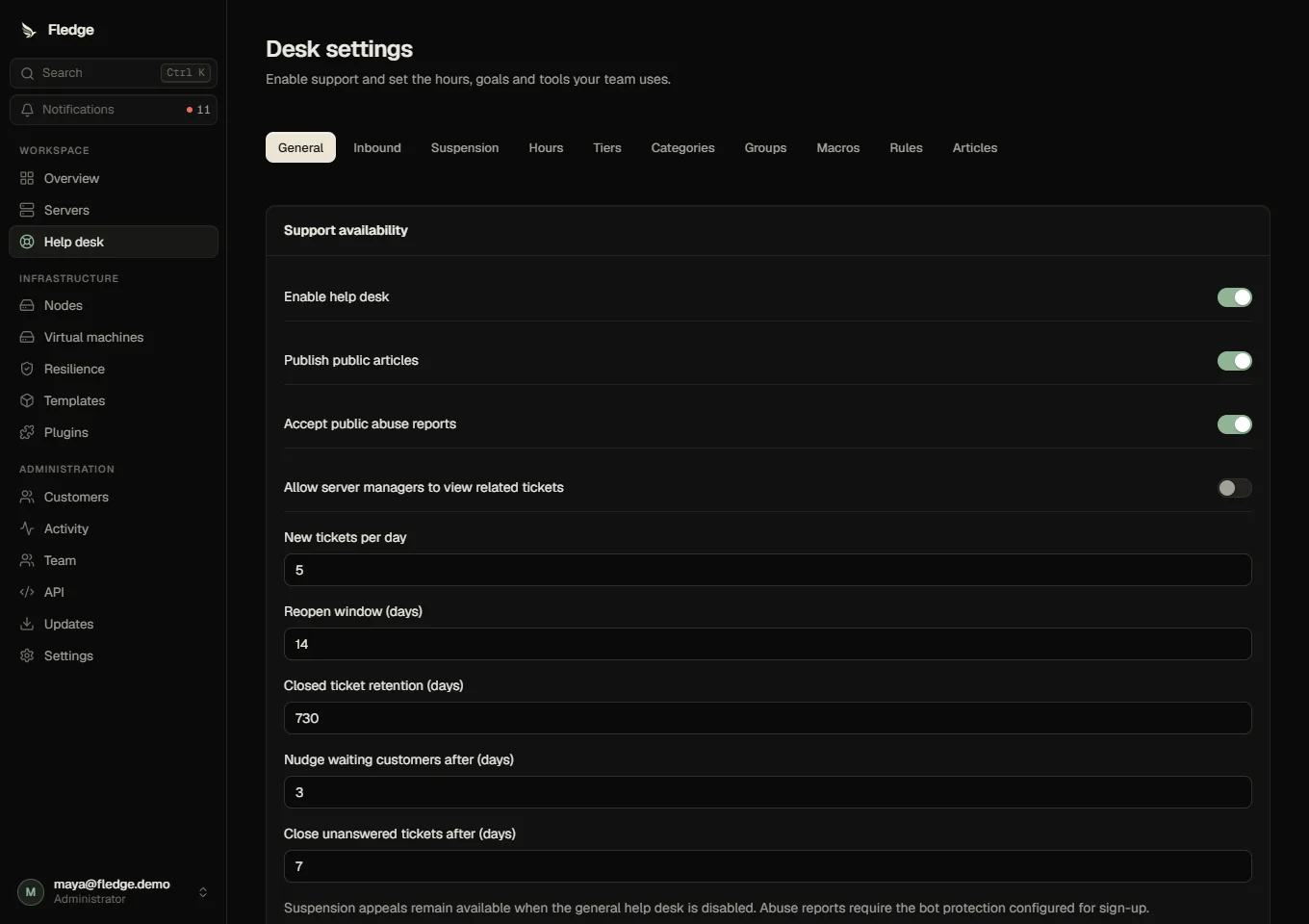Click the API code brackets icon

(27, 592)
